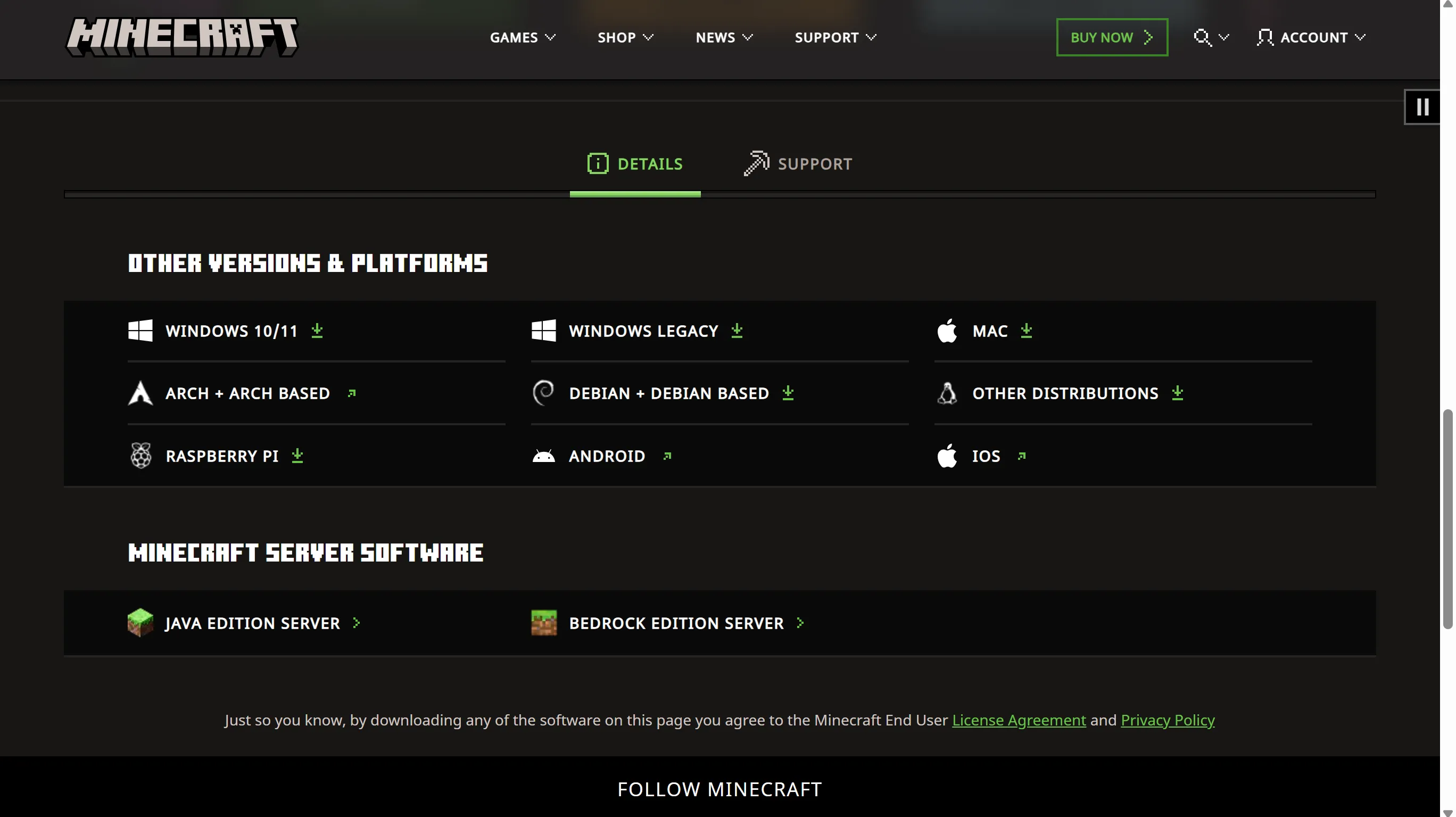Switch to the Support tab
Viewport: 1456px width, 817px height.
[x=798, y=164]
